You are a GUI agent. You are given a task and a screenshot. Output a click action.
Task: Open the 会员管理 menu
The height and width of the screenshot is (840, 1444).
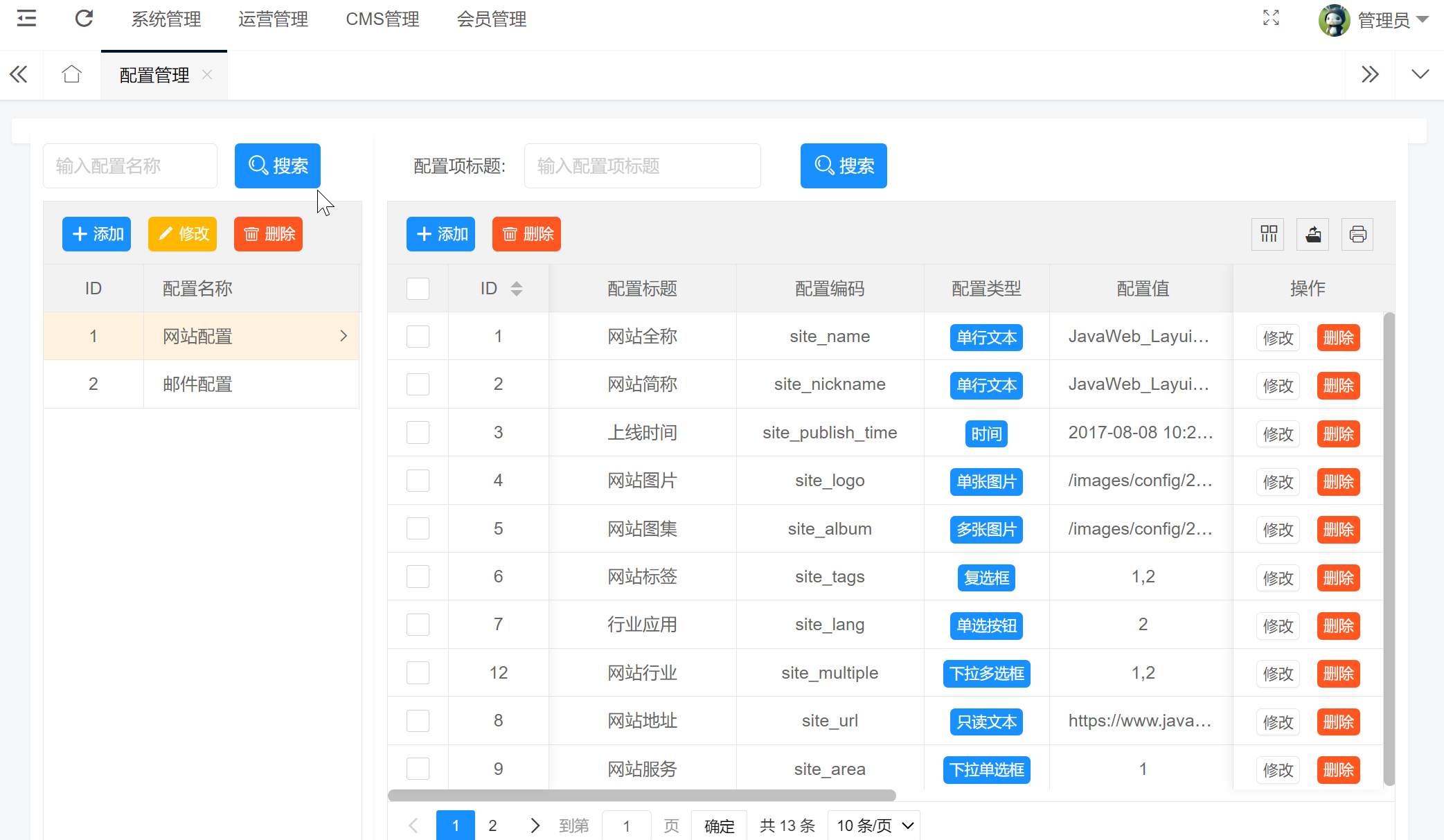coord(492,19)
